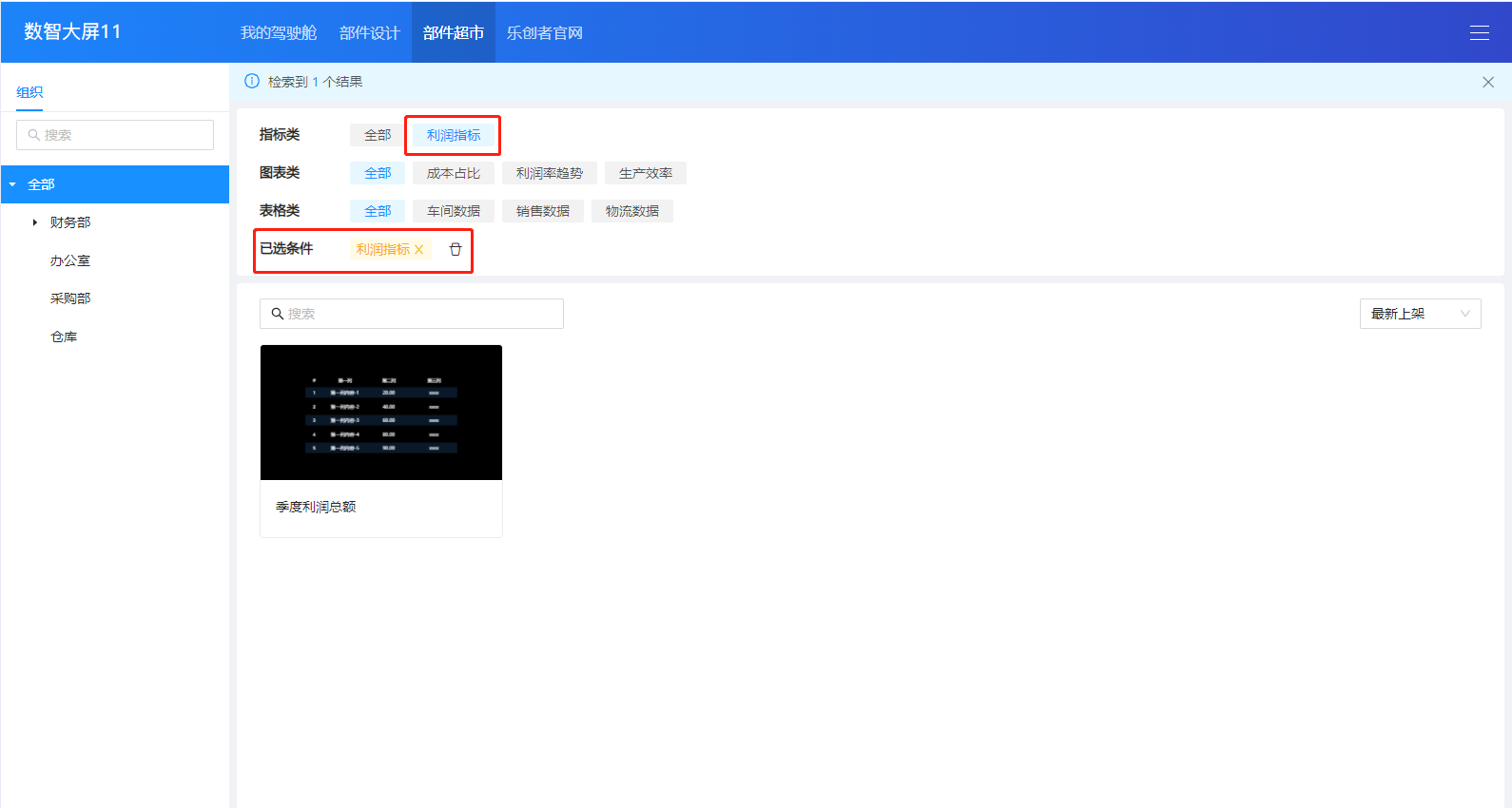Open the hamburger menu icon
The image size is (1512, 808).
pos(1479,32)
